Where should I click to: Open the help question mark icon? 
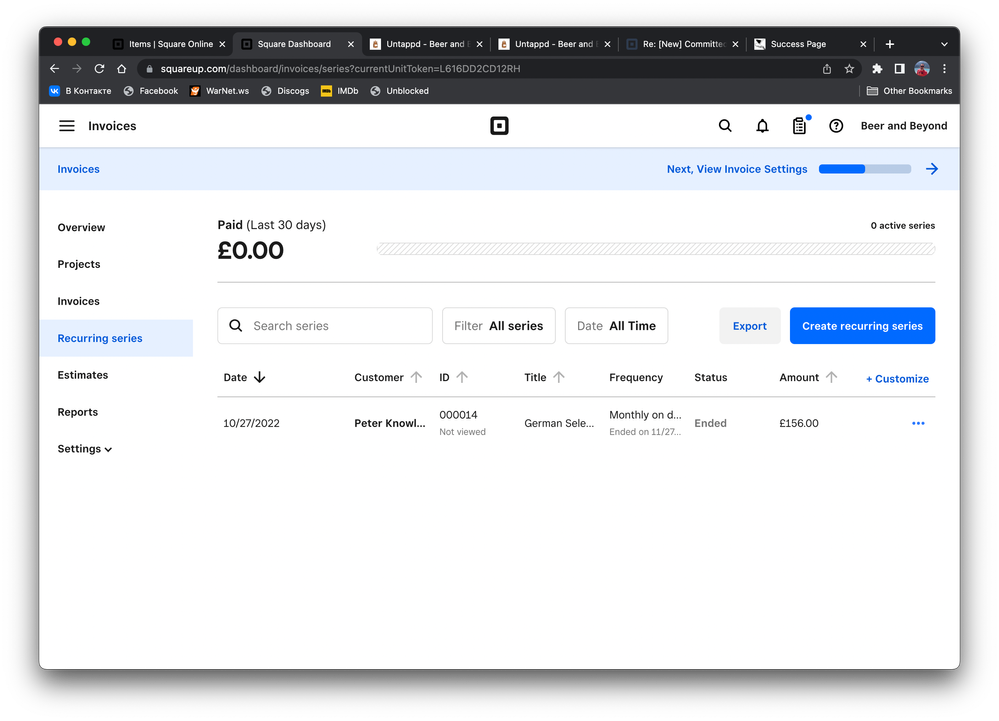pos(836,126)
